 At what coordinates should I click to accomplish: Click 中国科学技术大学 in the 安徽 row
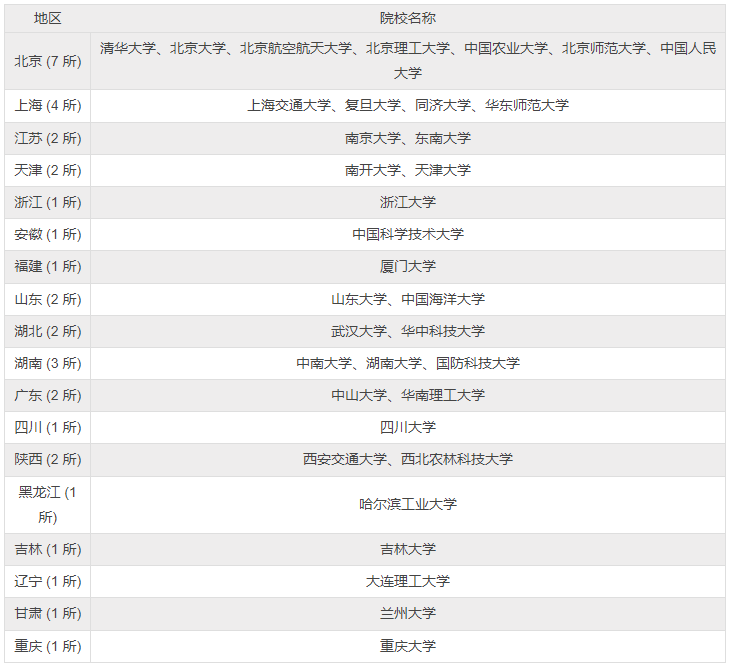[x=408, y=234]
